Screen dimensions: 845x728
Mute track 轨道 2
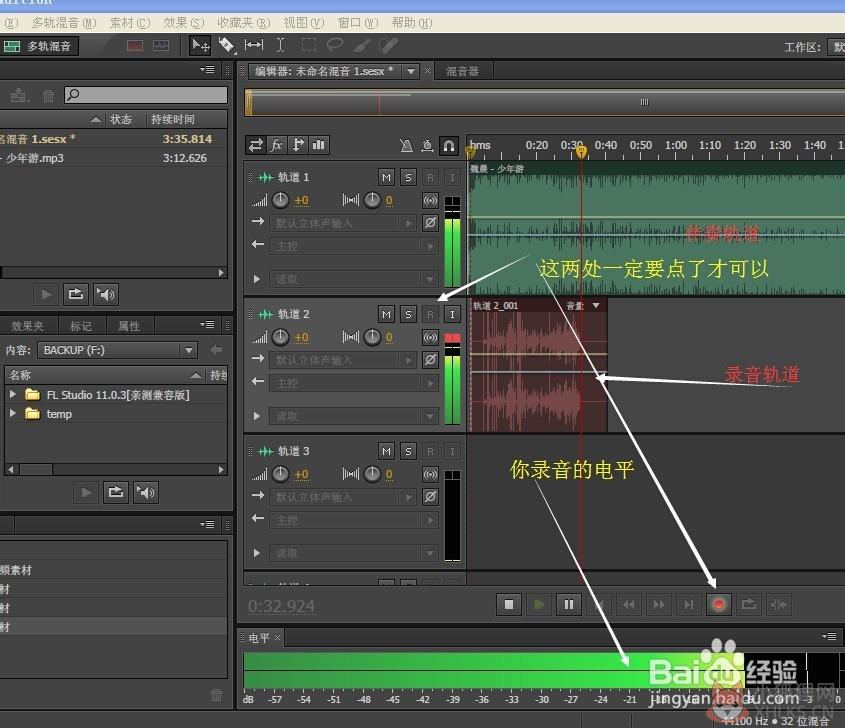click(386, 314)
